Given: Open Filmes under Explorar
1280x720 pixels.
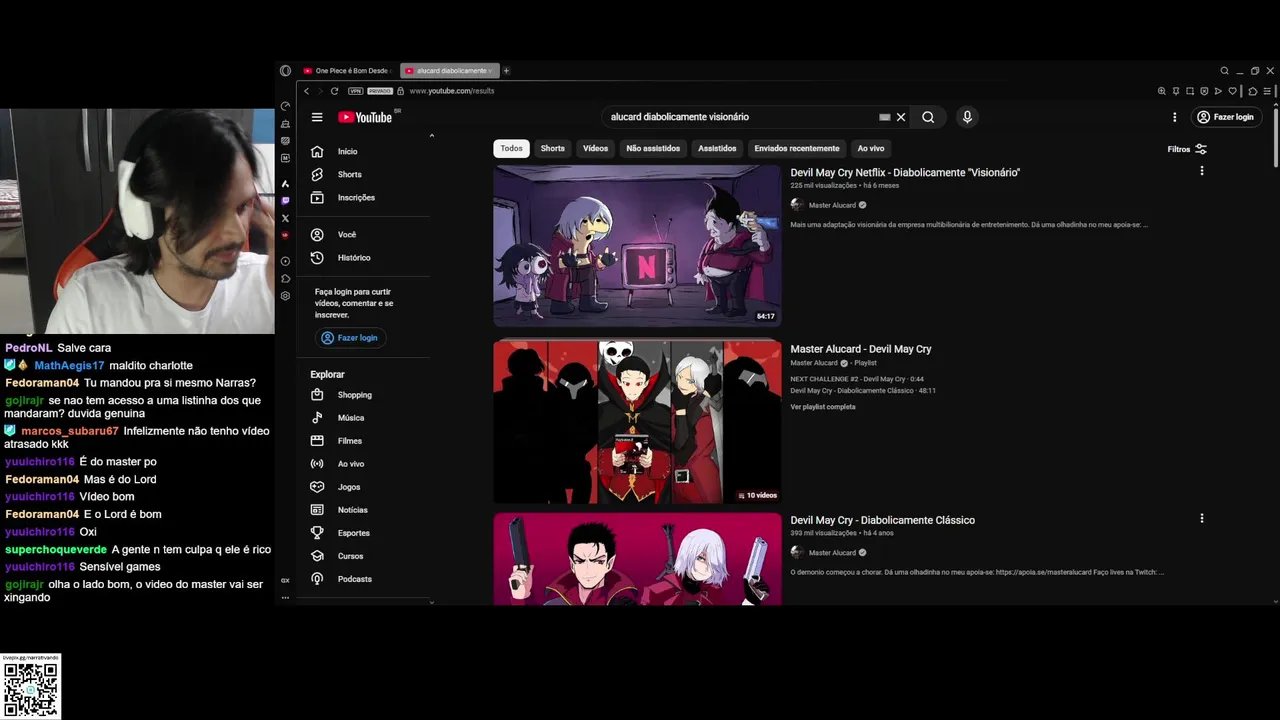Looking at the screenshot, I should coord(363,441).
